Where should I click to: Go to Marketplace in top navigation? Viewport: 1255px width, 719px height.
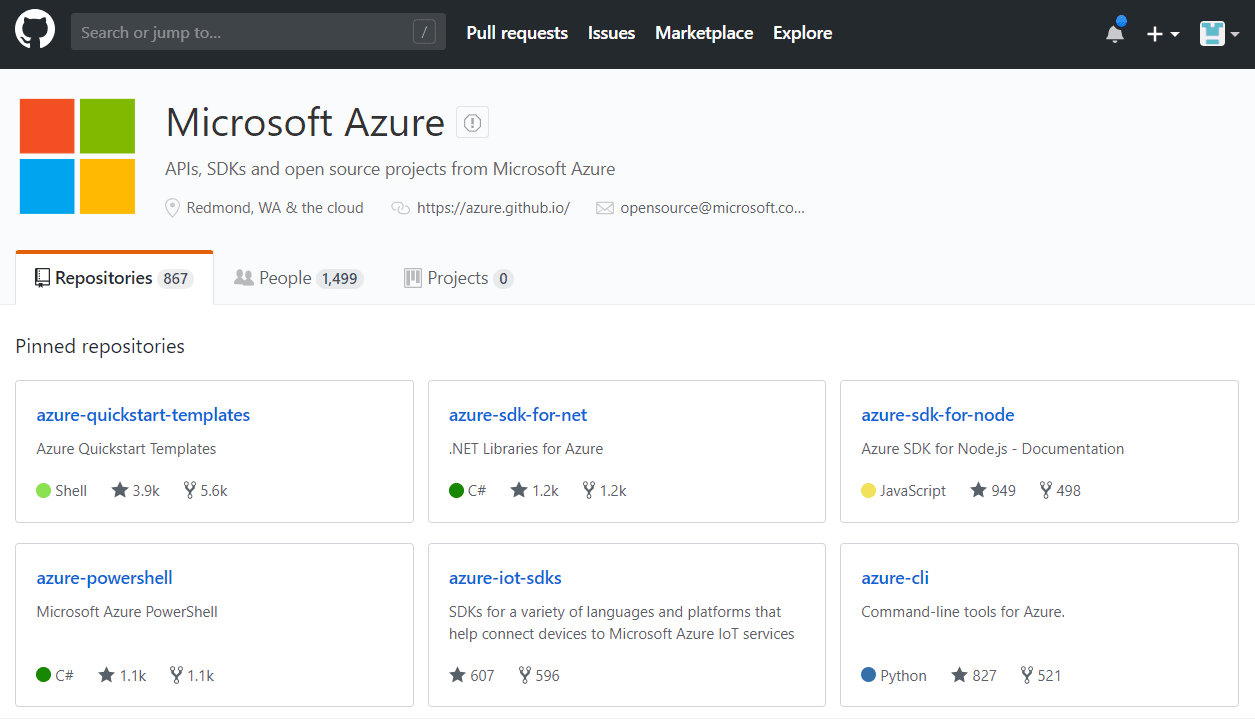[704, 33]
